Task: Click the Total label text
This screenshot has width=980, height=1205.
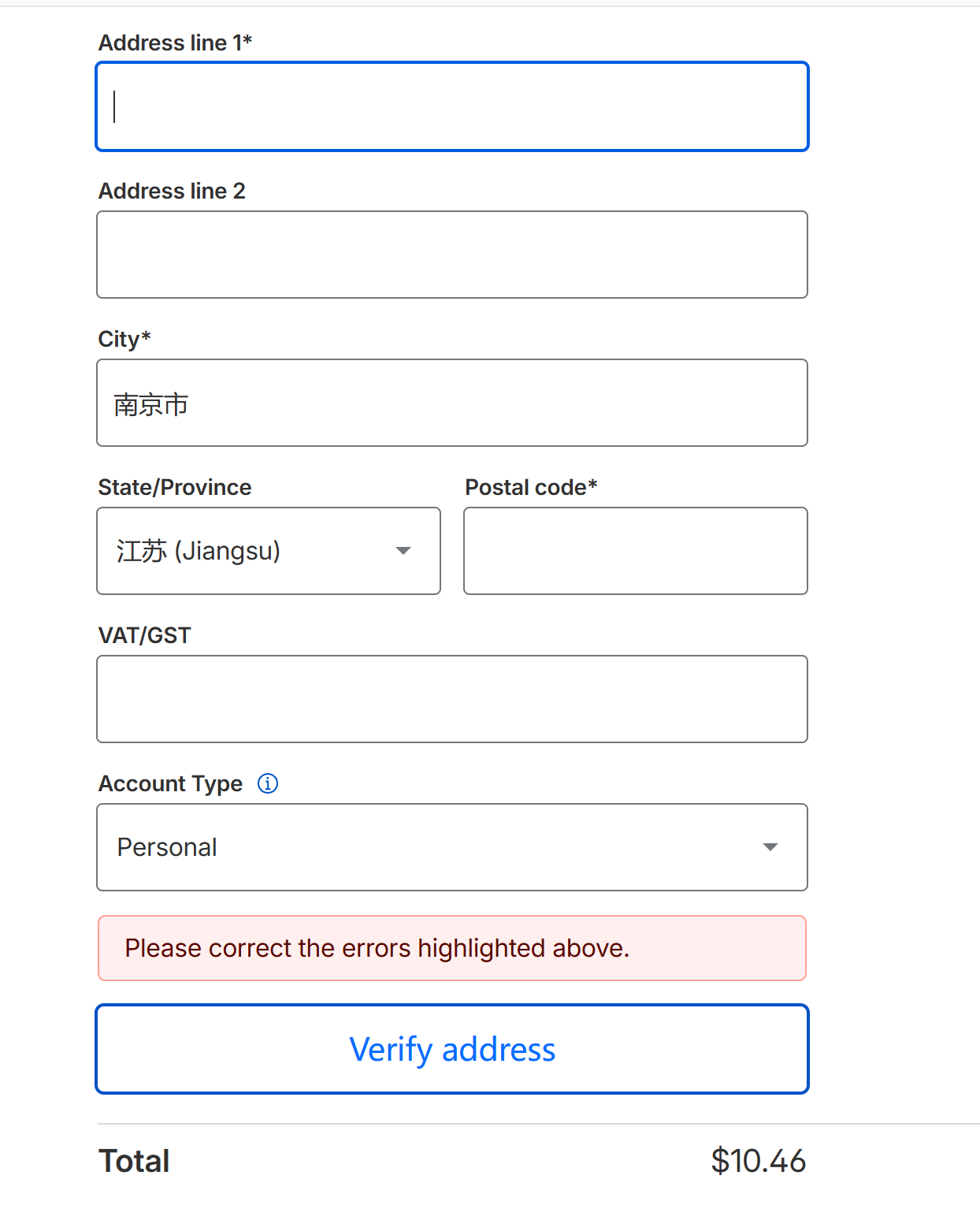Action: (134, 1161)
